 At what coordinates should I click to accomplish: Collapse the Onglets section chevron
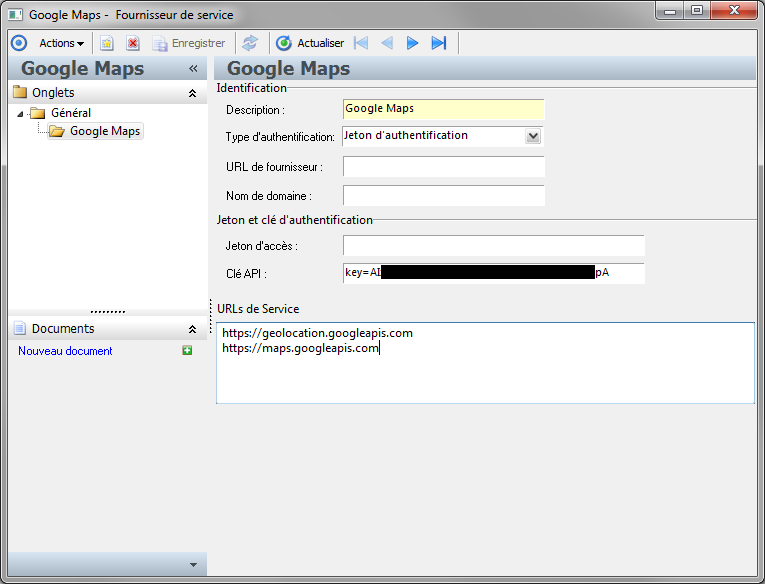tap(192, 93)
